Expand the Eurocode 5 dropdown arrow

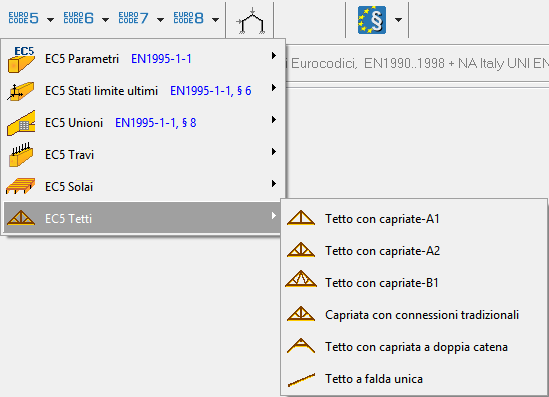coord(50,20)
